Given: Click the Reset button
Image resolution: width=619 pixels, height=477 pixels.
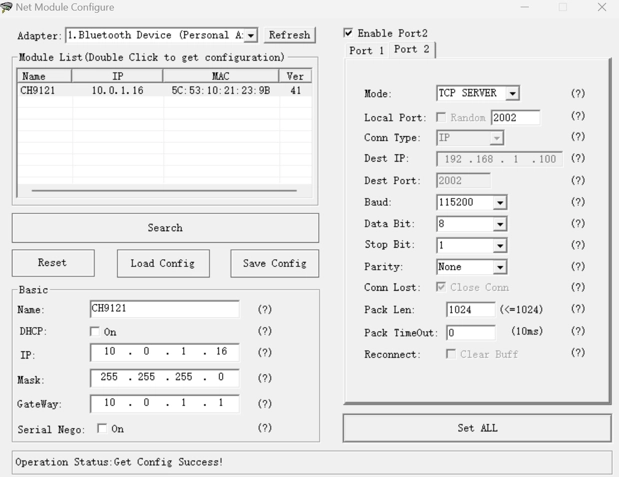Looking at the screenshot, I should 53,263.
